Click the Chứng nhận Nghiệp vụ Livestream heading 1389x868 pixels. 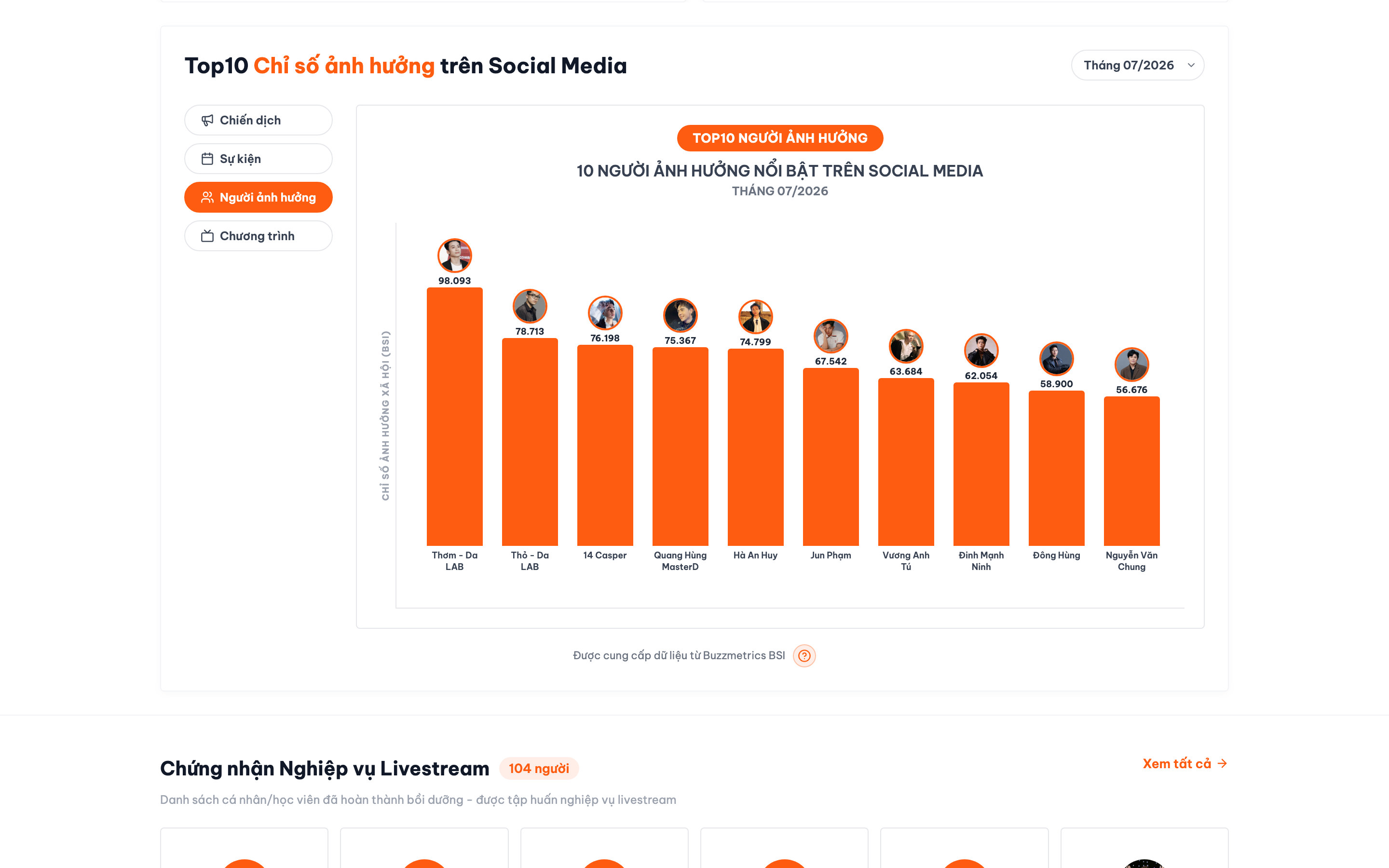(324, 768)
